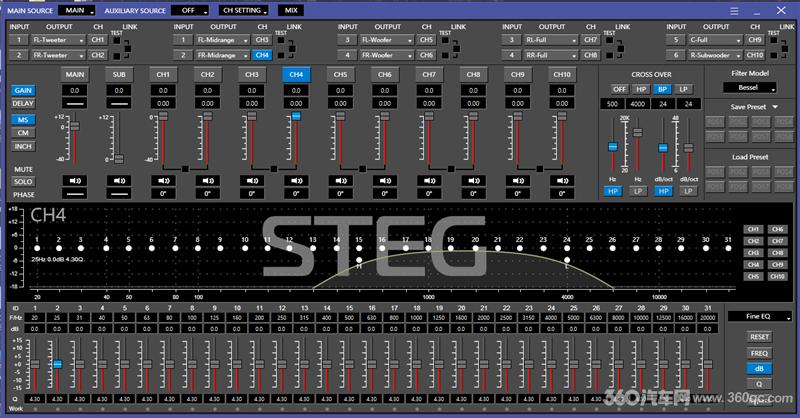
Task: Mute CH4 with its speaker icon
Action: (296, 181)
